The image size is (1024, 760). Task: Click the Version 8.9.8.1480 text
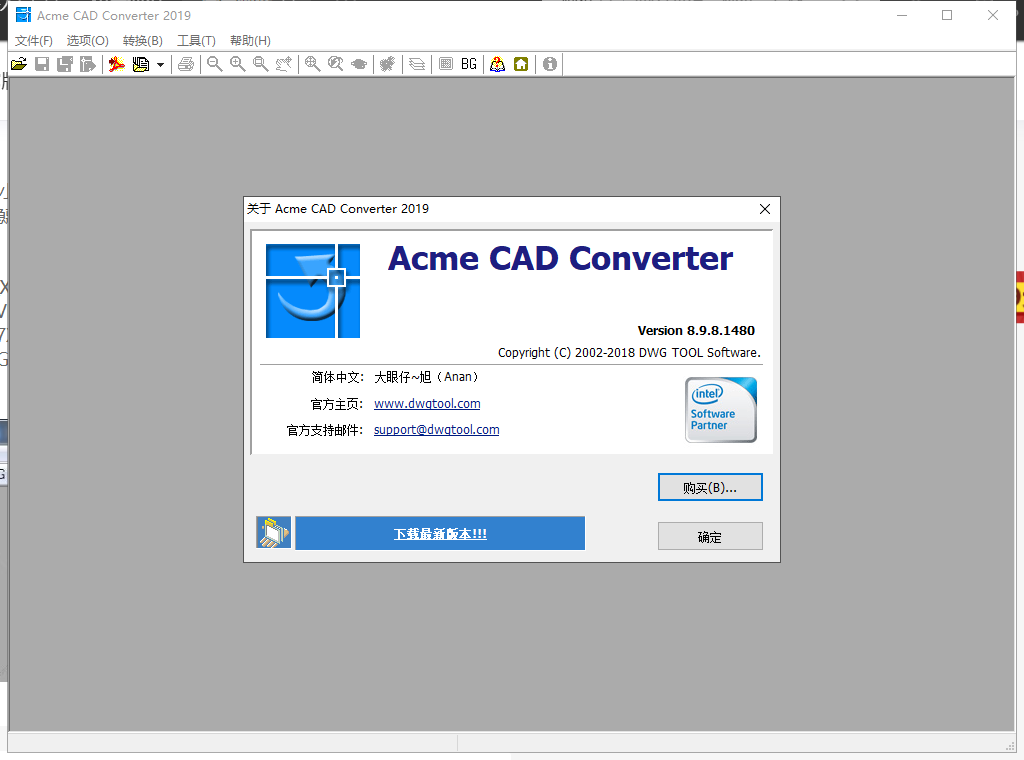coord(696,330)
